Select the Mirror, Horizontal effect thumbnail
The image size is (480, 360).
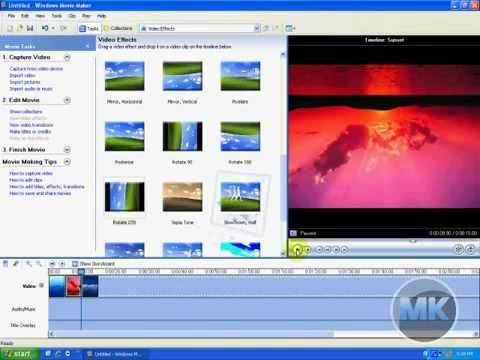click(125, 76)
